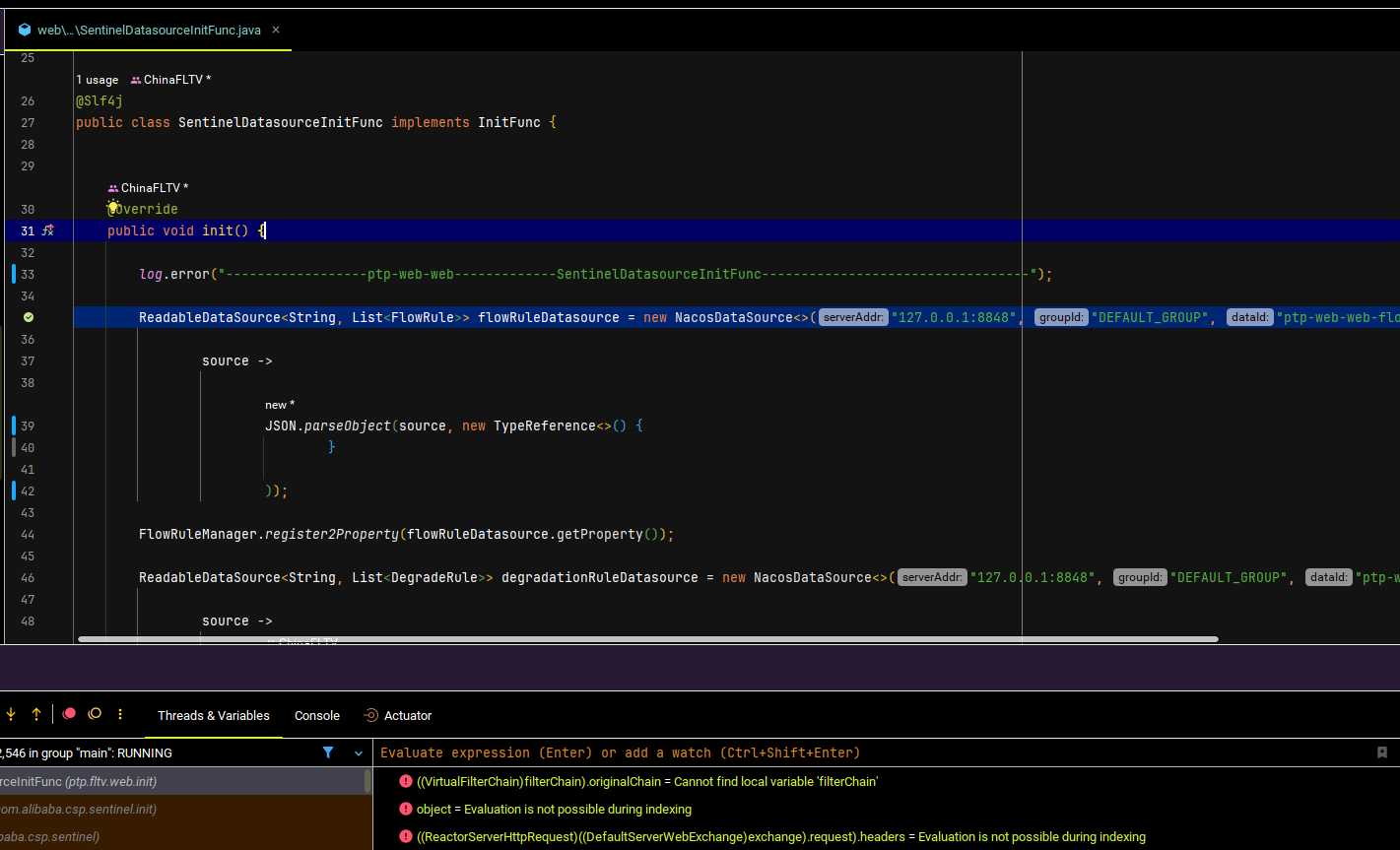Click serverAddr hint on degradationRuleDatasource line

pos(932,577)
